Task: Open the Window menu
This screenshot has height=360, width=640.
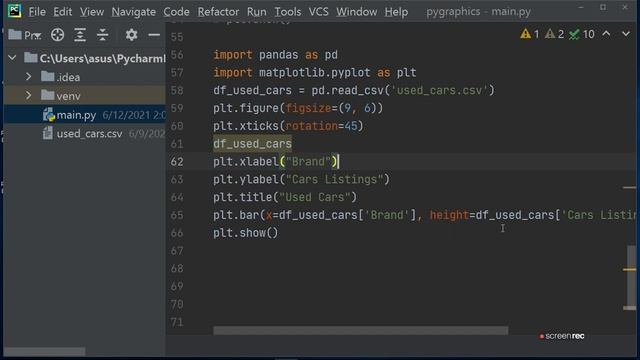Action: click(x=356, y=12)
